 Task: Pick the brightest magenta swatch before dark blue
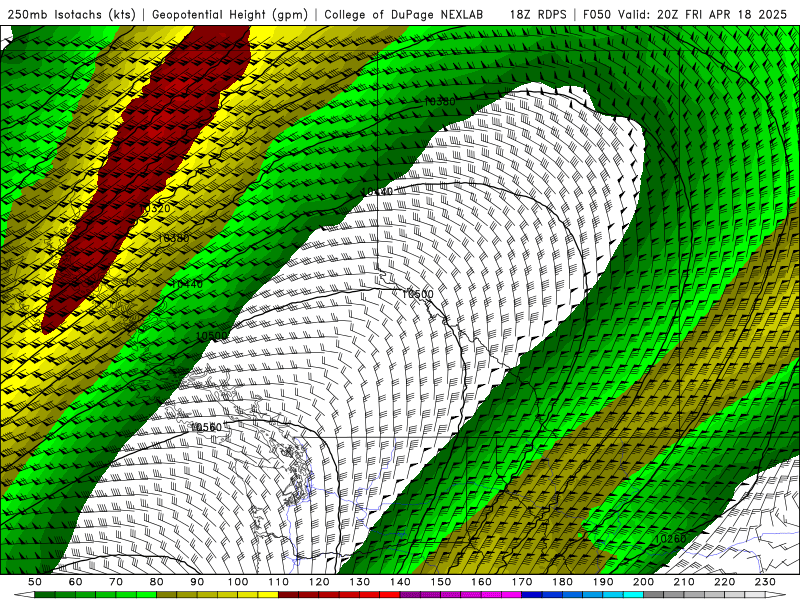pyautogui.click(x=512, y=595)
